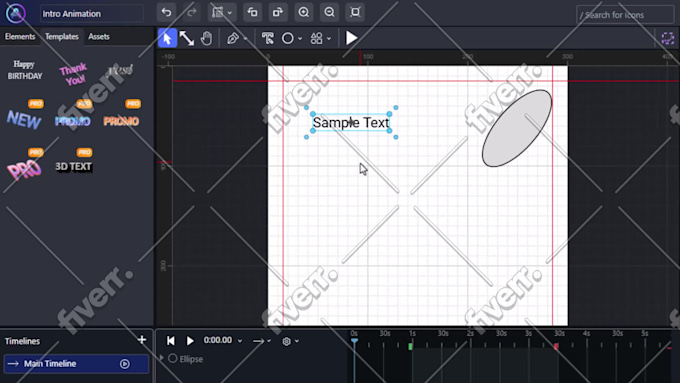Zoom out of the canvas

click(x=329, y=12)
